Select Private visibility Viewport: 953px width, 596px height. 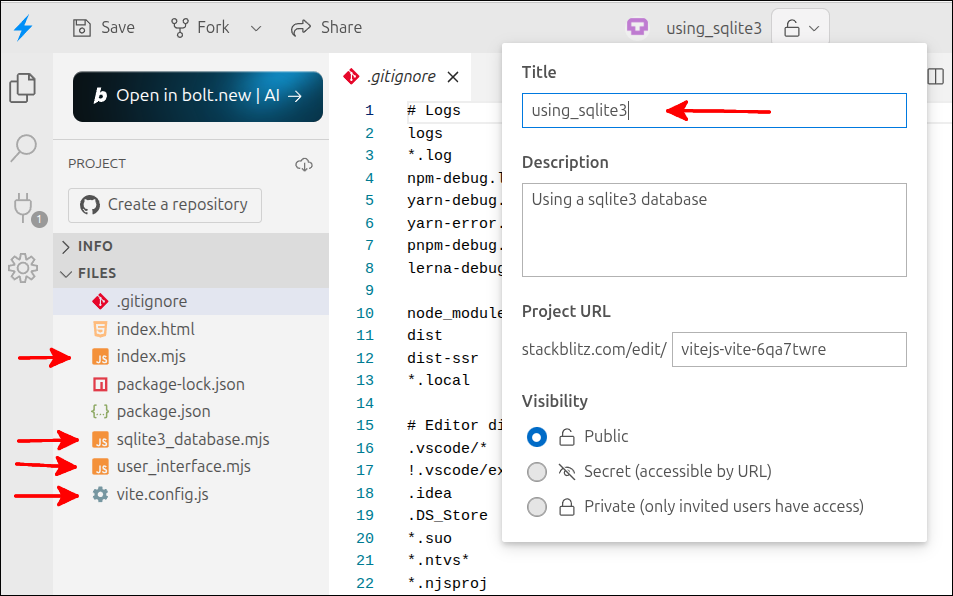click(x=536, y=507)
